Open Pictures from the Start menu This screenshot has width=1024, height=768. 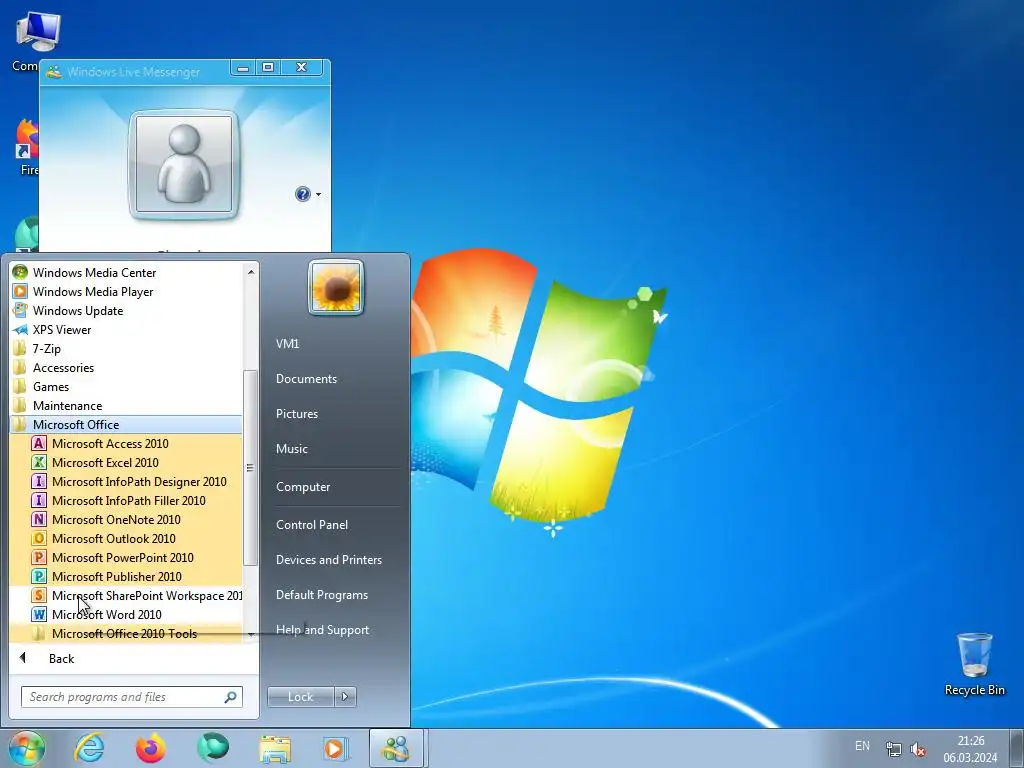296,413
